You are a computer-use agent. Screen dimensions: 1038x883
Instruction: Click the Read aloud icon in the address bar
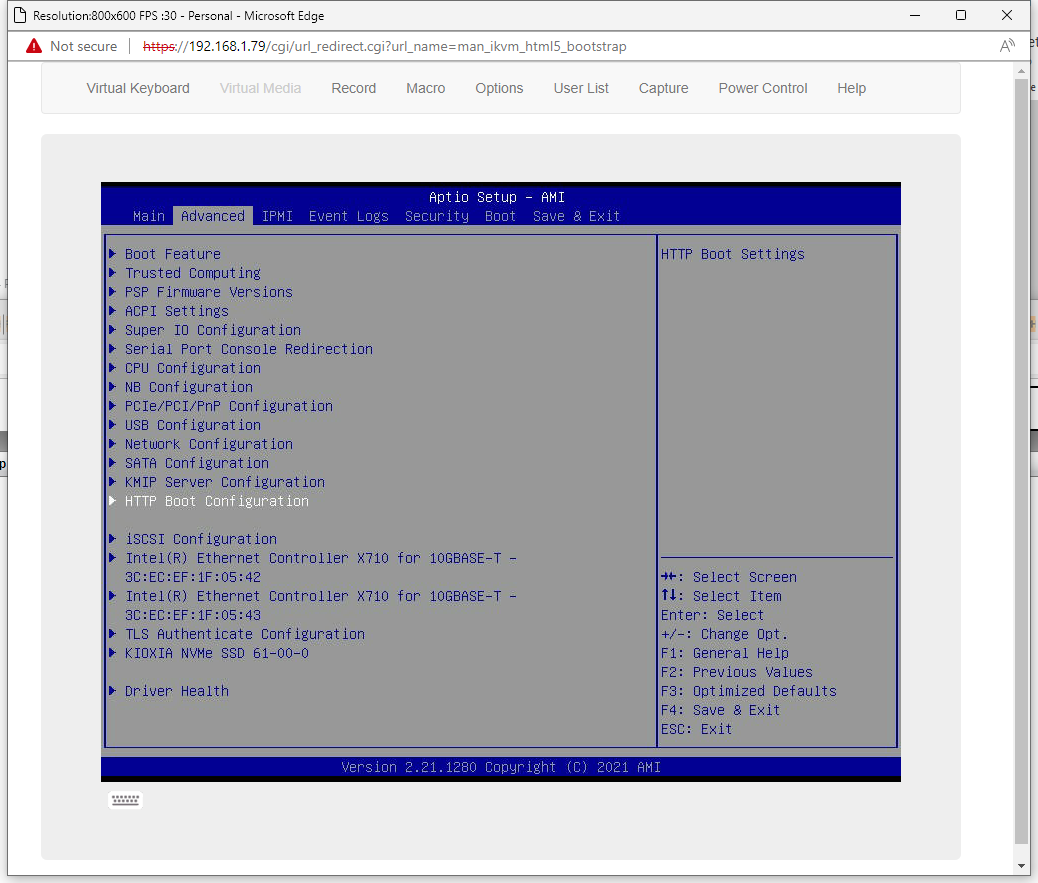pos(1007,46)
